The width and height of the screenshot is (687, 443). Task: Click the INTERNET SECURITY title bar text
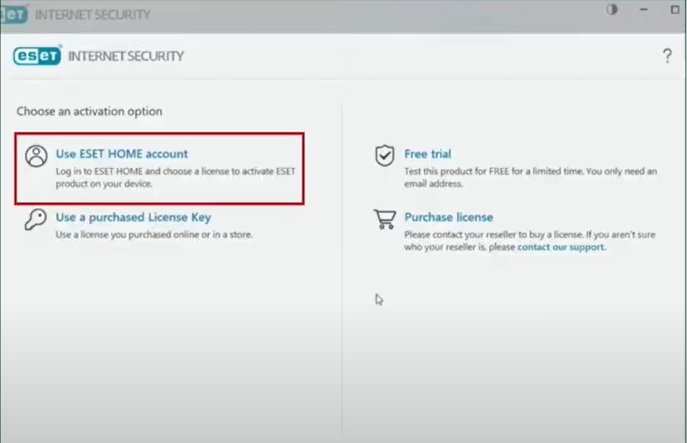[92, 15]
